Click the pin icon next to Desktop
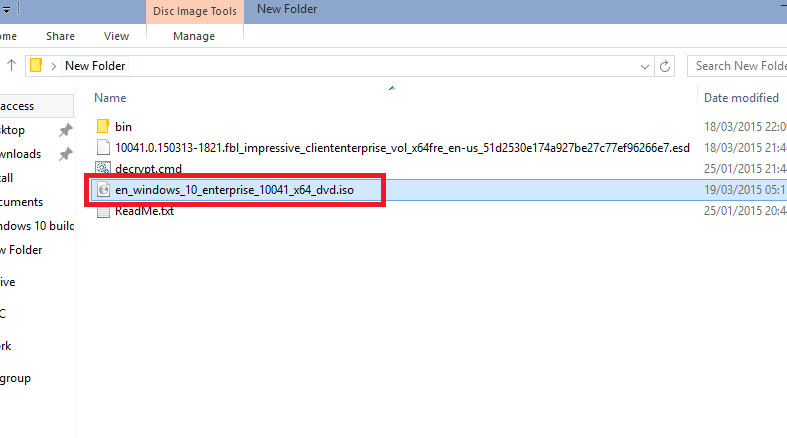The width and height of the screenshot is (787, 438). tap(65, 130)
